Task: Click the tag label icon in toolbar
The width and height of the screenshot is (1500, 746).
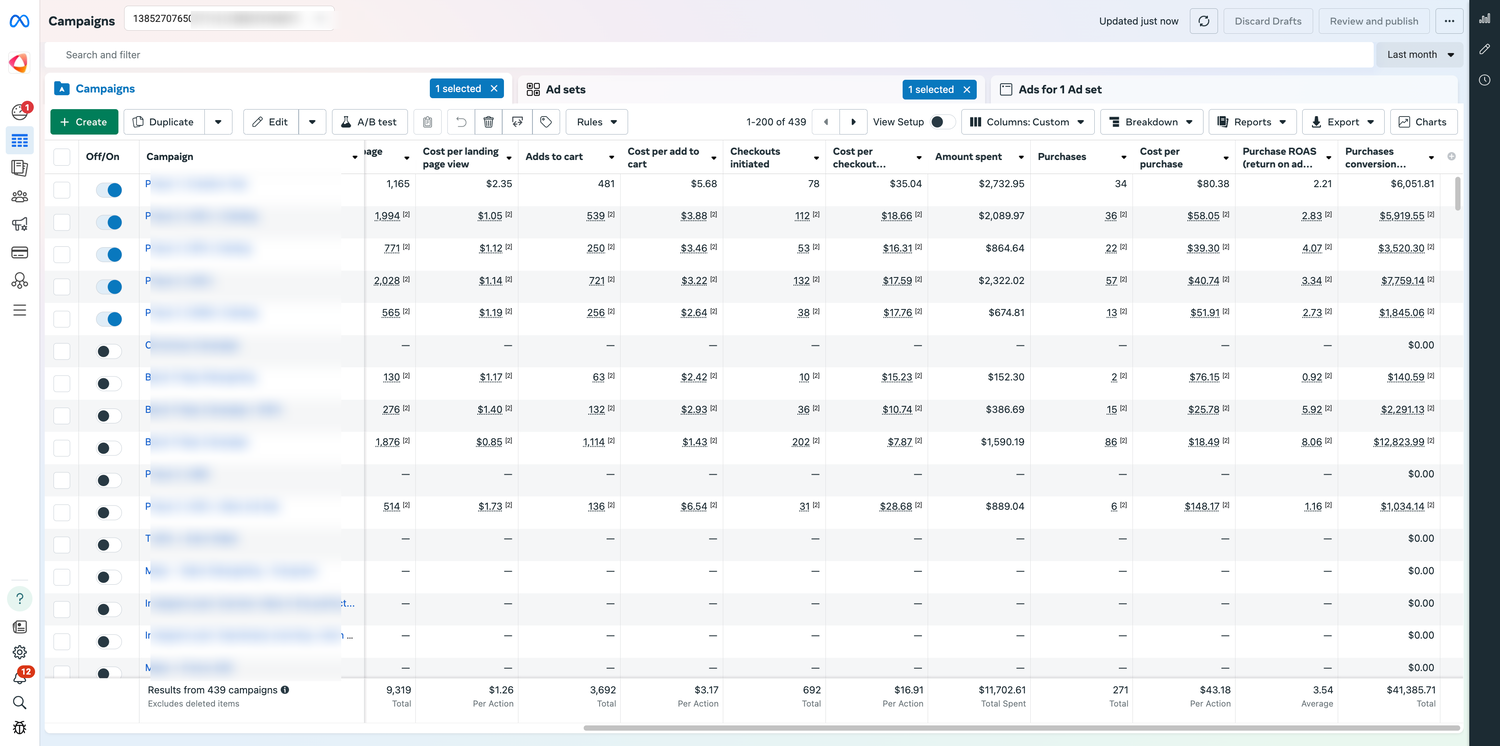Action: tap(545, 122)
